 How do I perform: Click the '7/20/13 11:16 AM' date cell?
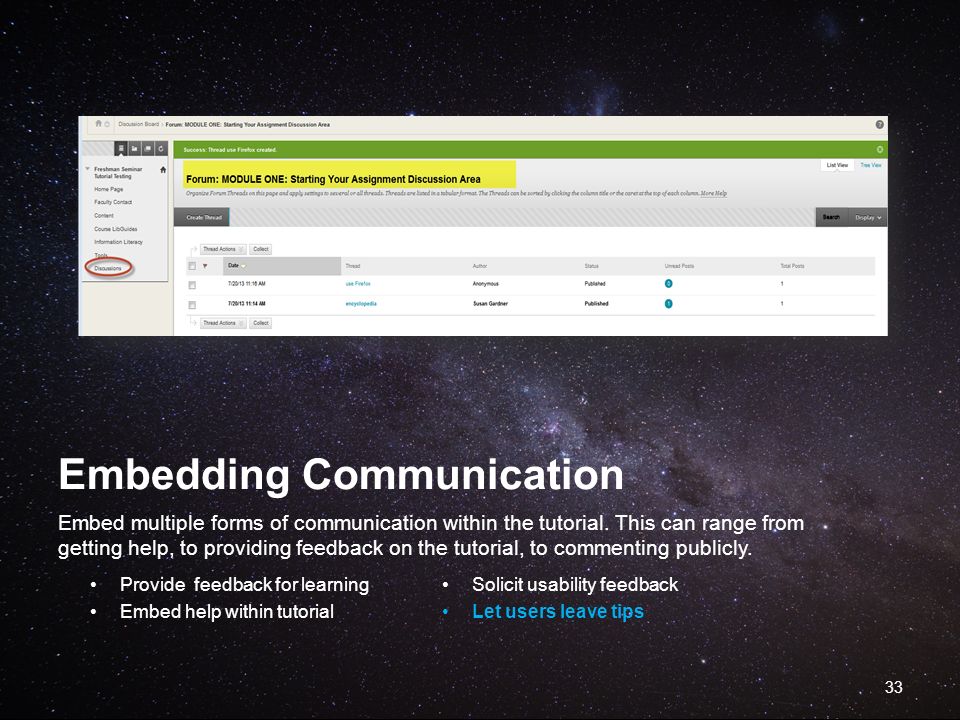pyautogui.click(x=246, y=283)
